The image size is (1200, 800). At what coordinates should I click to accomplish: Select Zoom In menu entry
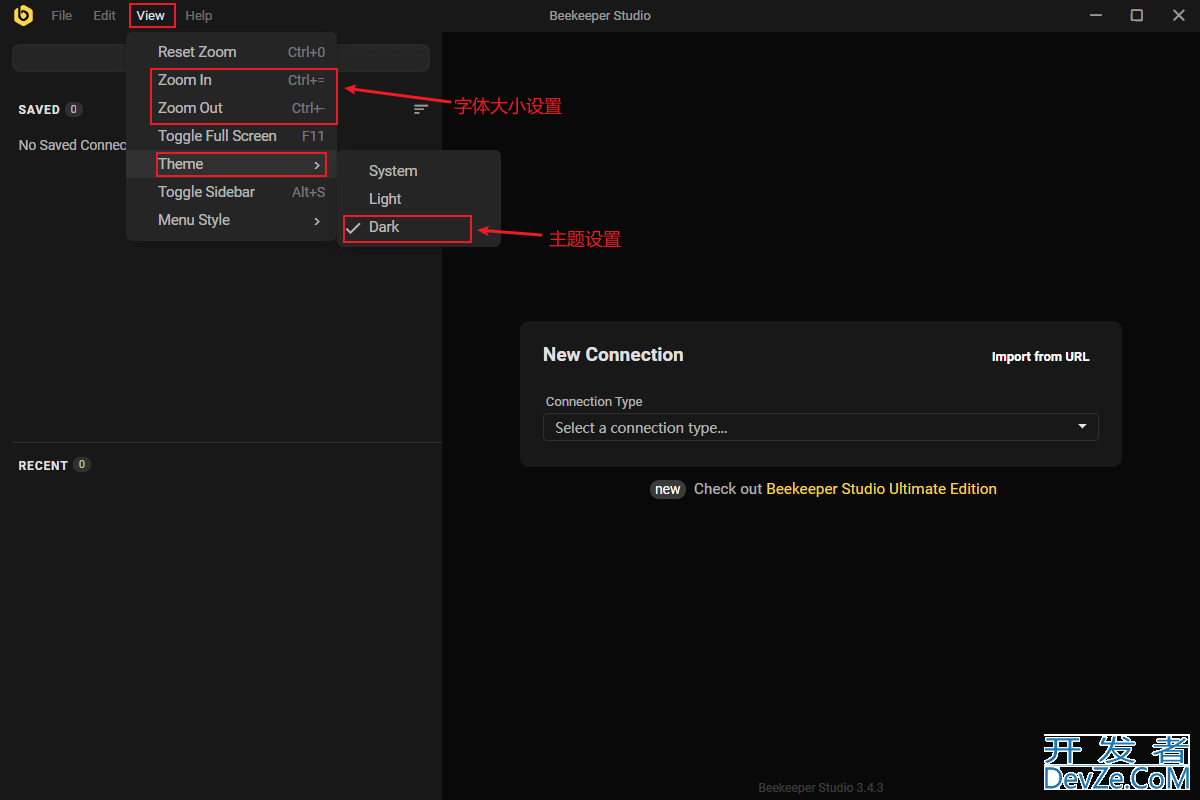coord(232,80)
